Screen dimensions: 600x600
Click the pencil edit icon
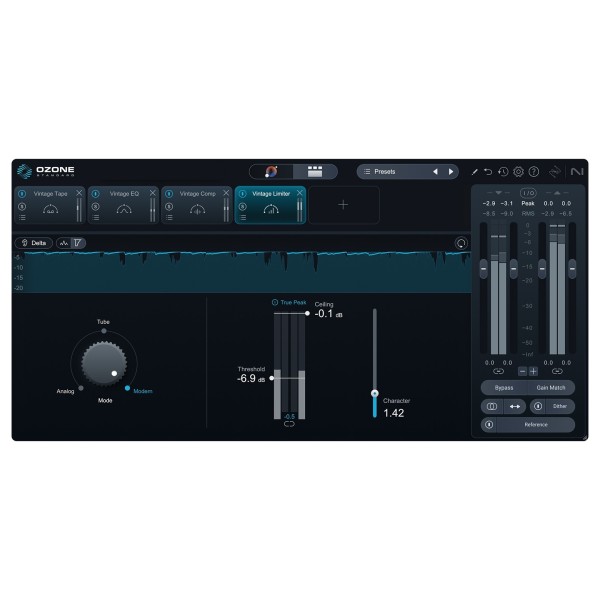click(x=474, y=172)
